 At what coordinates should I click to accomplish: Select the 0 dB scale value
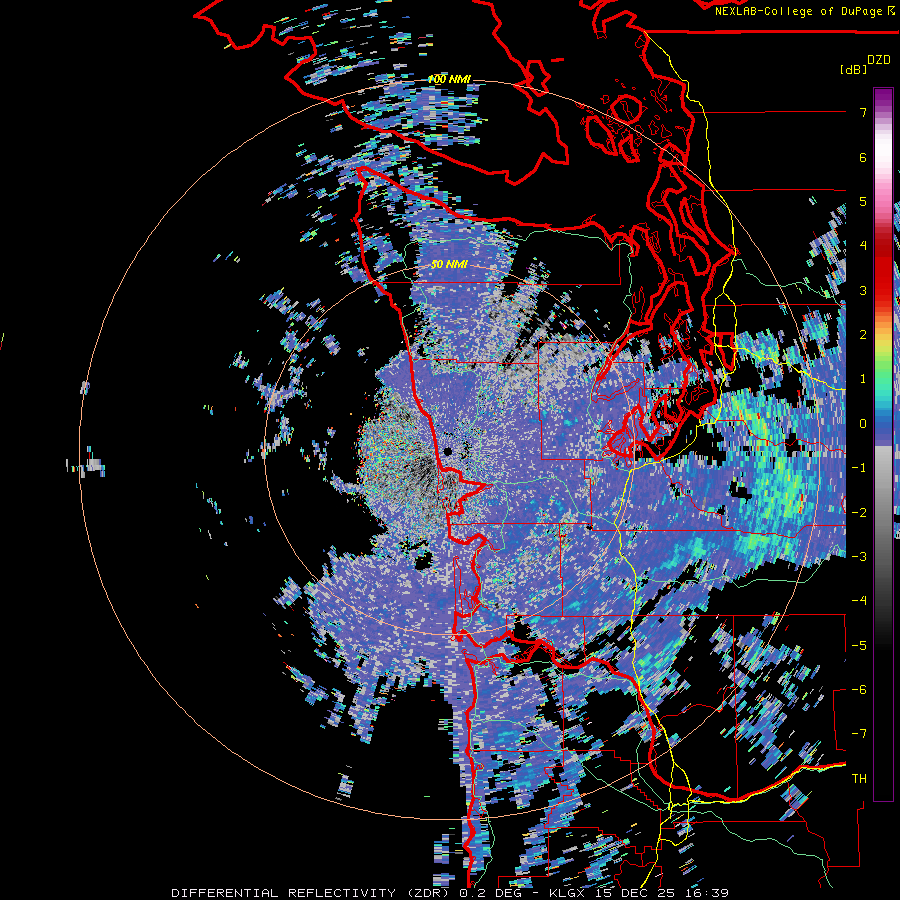pos(863,424)
